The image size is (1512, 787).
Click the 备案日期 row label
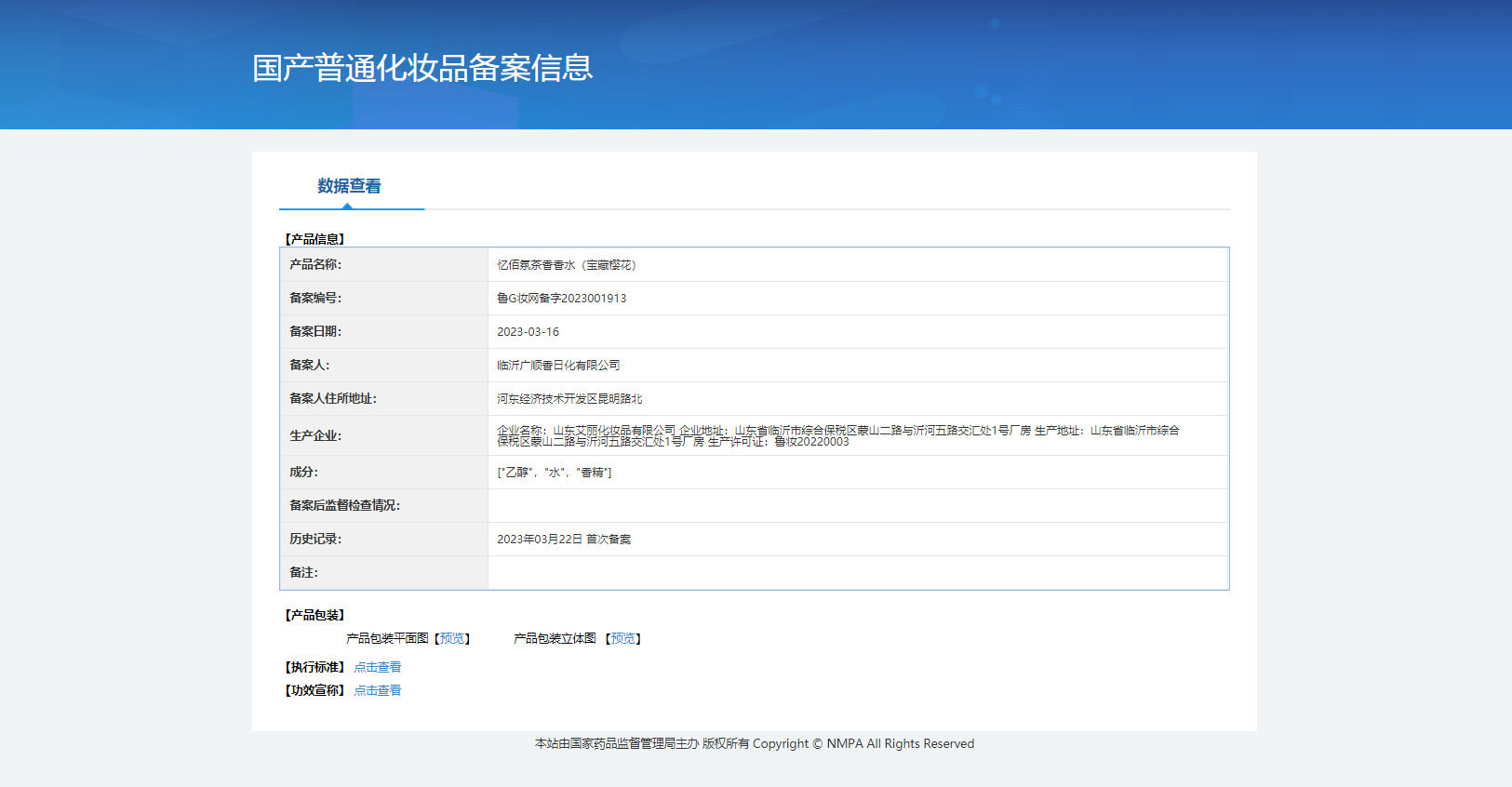315,331
